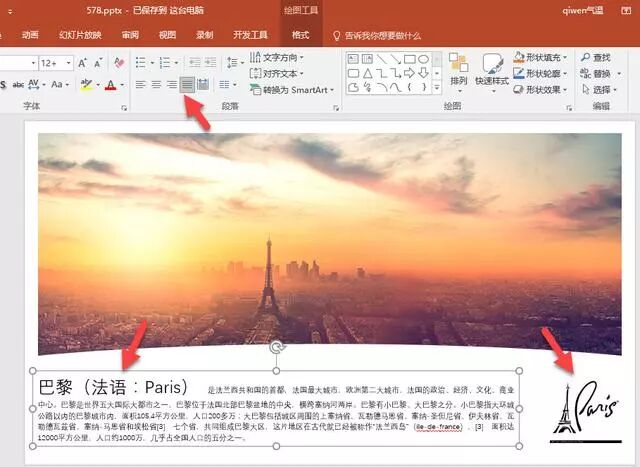Open the text highlight color dropdown arrow
Image resolution: width=640 pixels, height=467 pixels.
(98, 85)
